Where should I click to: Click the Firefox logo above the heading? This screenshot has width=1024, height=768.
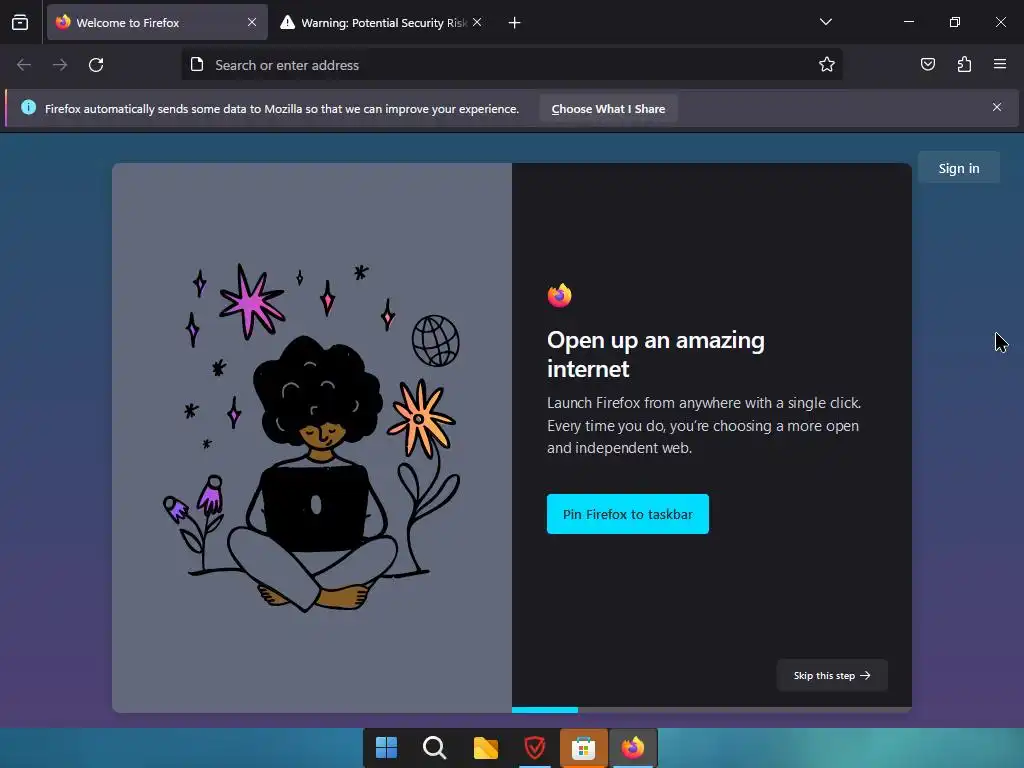point(560,296)
